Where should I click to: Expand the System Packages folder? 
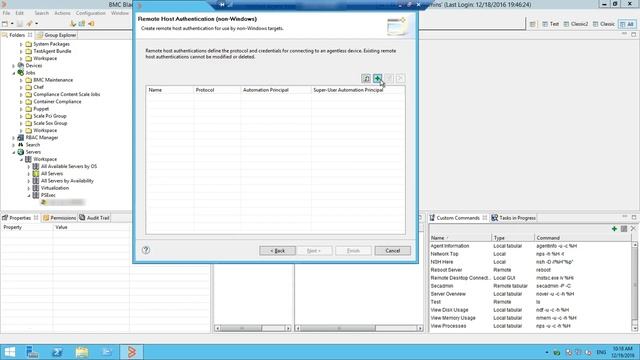coord(21,44)
